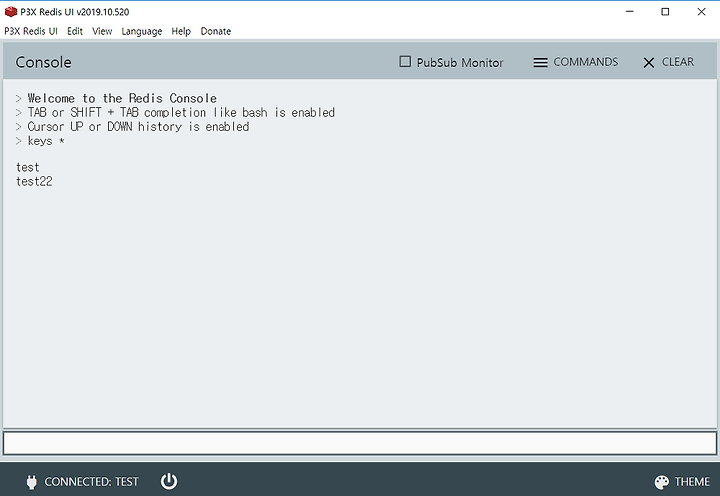The image size is (720, 496).
Task: Minimize the P3X Redis UI window
Action: tap(630, 11)
